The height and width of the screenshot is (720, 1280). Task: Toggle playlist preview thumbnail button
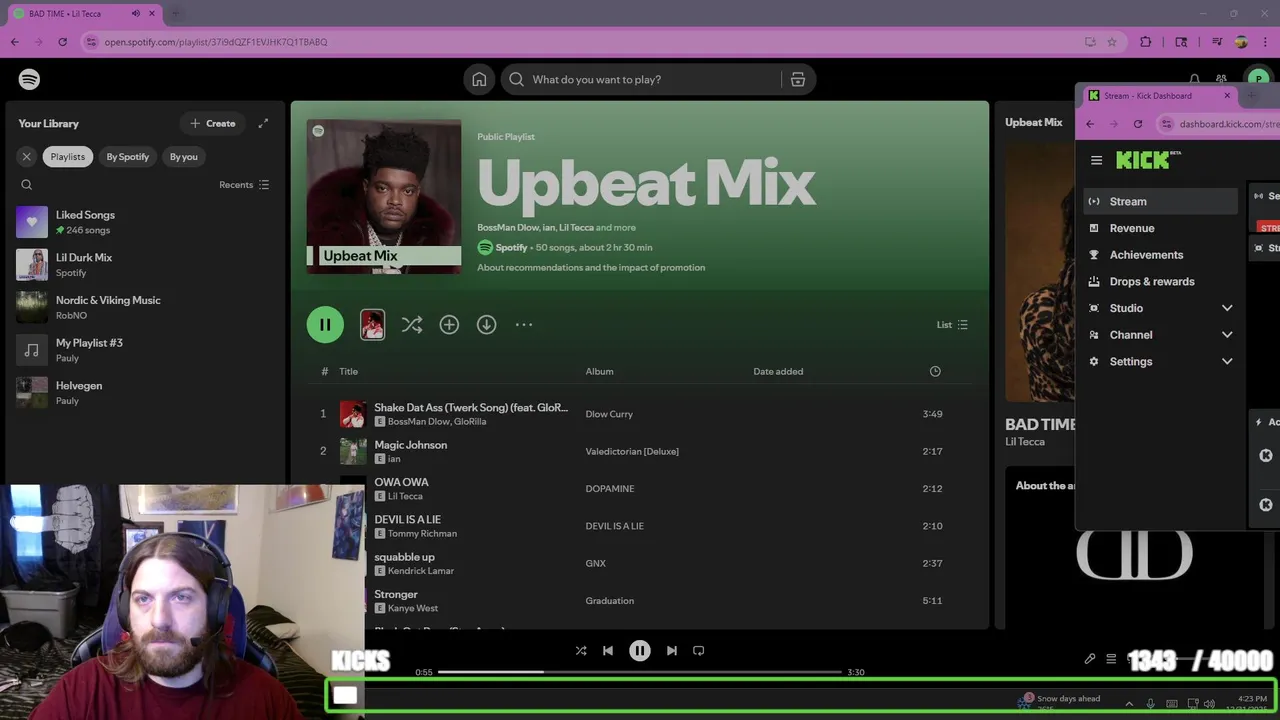[372, 324]
